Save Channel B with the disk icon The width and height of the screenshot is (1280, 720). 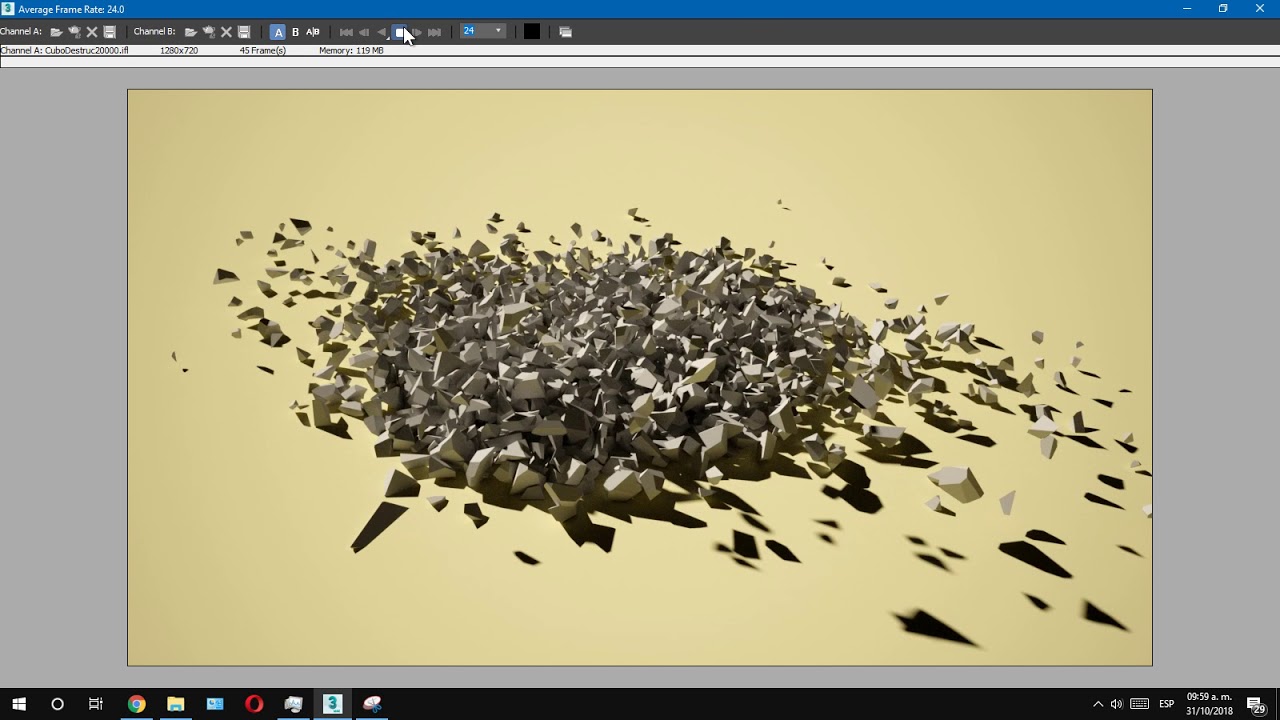click(x=244, y=32)
